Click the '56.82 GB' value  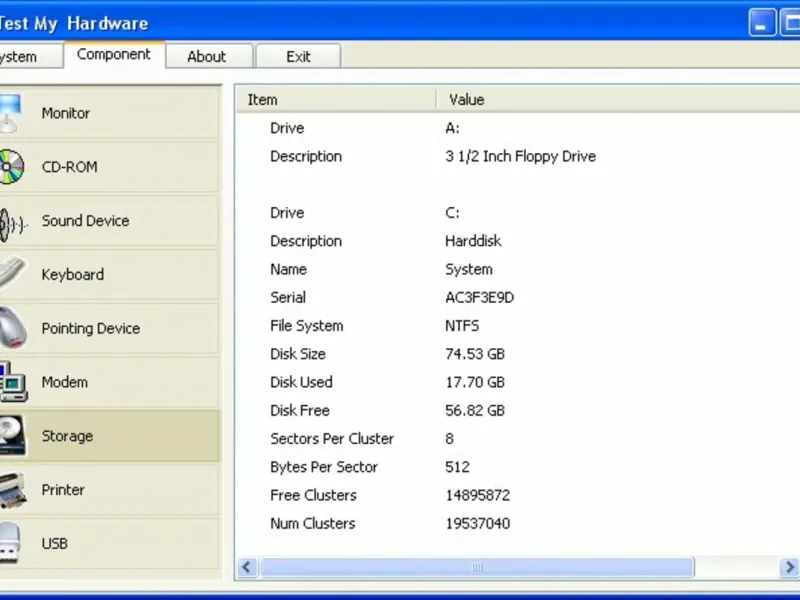pyautogui.click(x=475, y=411)
